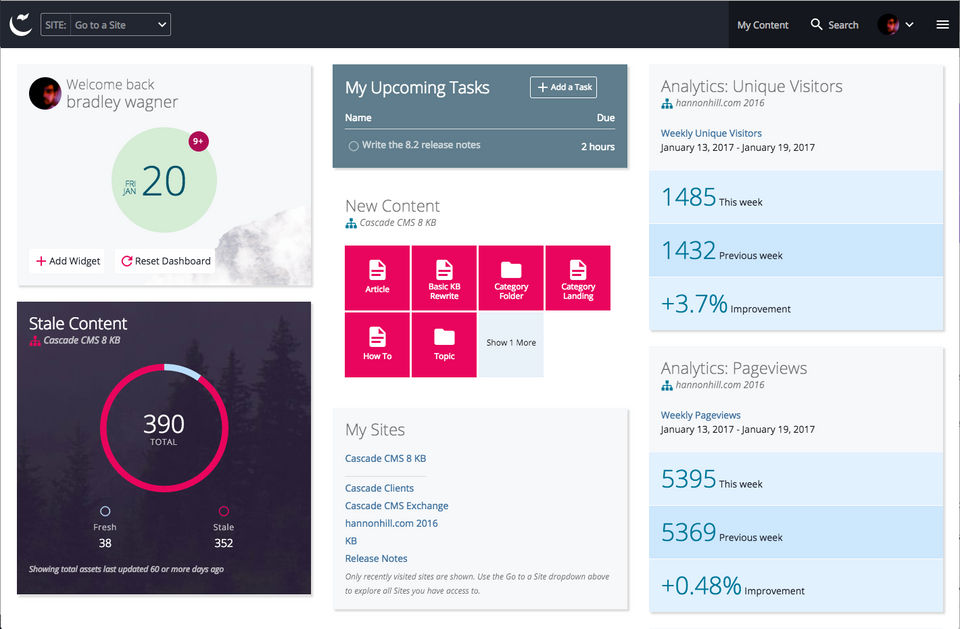Mark 'Write the 8.2 release notes' complete
Screen dimensions: 960x629
pyautogui.click(x=353, y=146)
